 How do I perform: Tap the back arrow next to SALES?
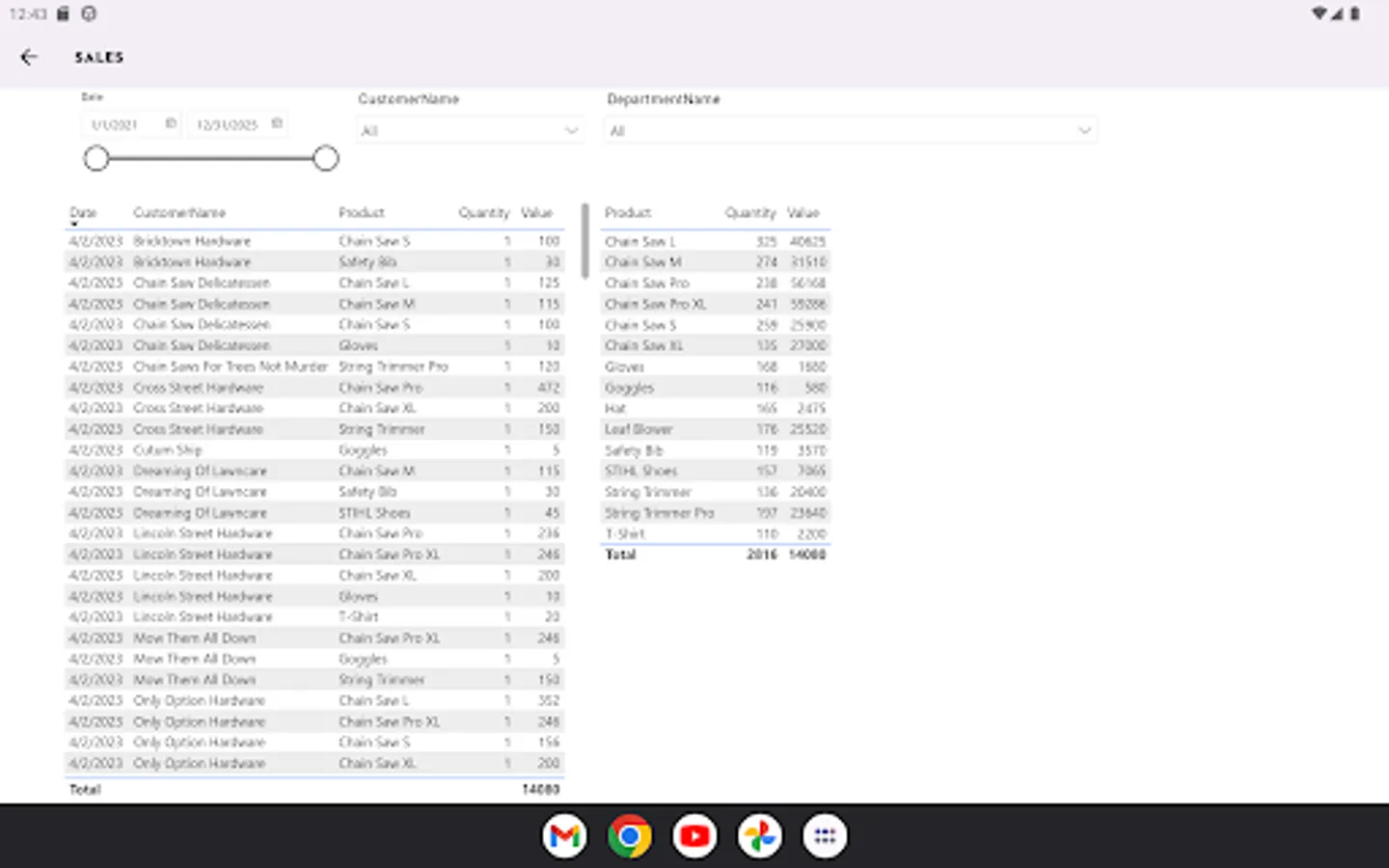[29, 58]
